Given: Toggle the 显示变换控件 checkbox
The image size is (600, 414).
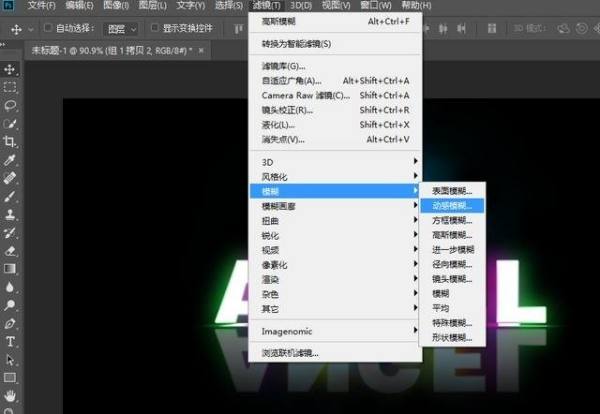Looking at the screenshot, I should (x=155, y=28).
